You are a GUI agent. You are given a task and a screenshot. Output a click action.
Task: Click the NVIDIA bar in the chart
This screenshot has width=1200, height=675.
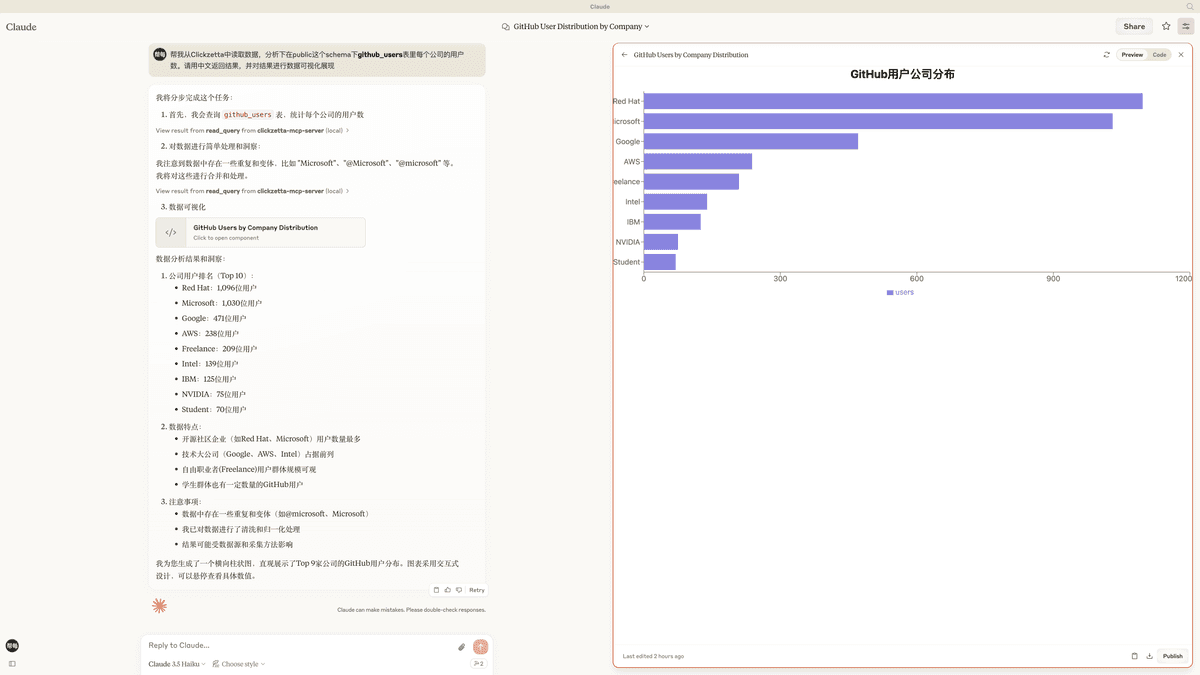click(x=661, y=242)
